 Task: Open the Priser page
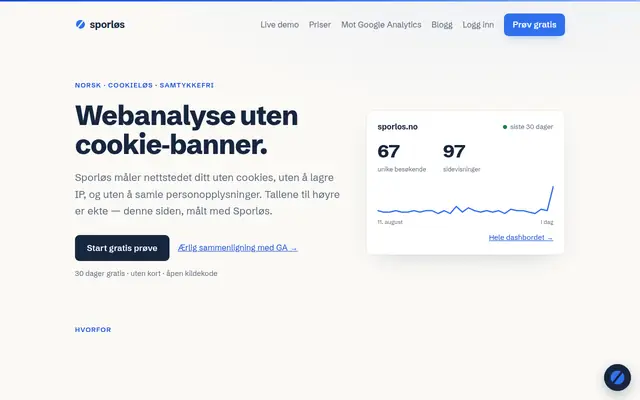click(x=320, y=24)
